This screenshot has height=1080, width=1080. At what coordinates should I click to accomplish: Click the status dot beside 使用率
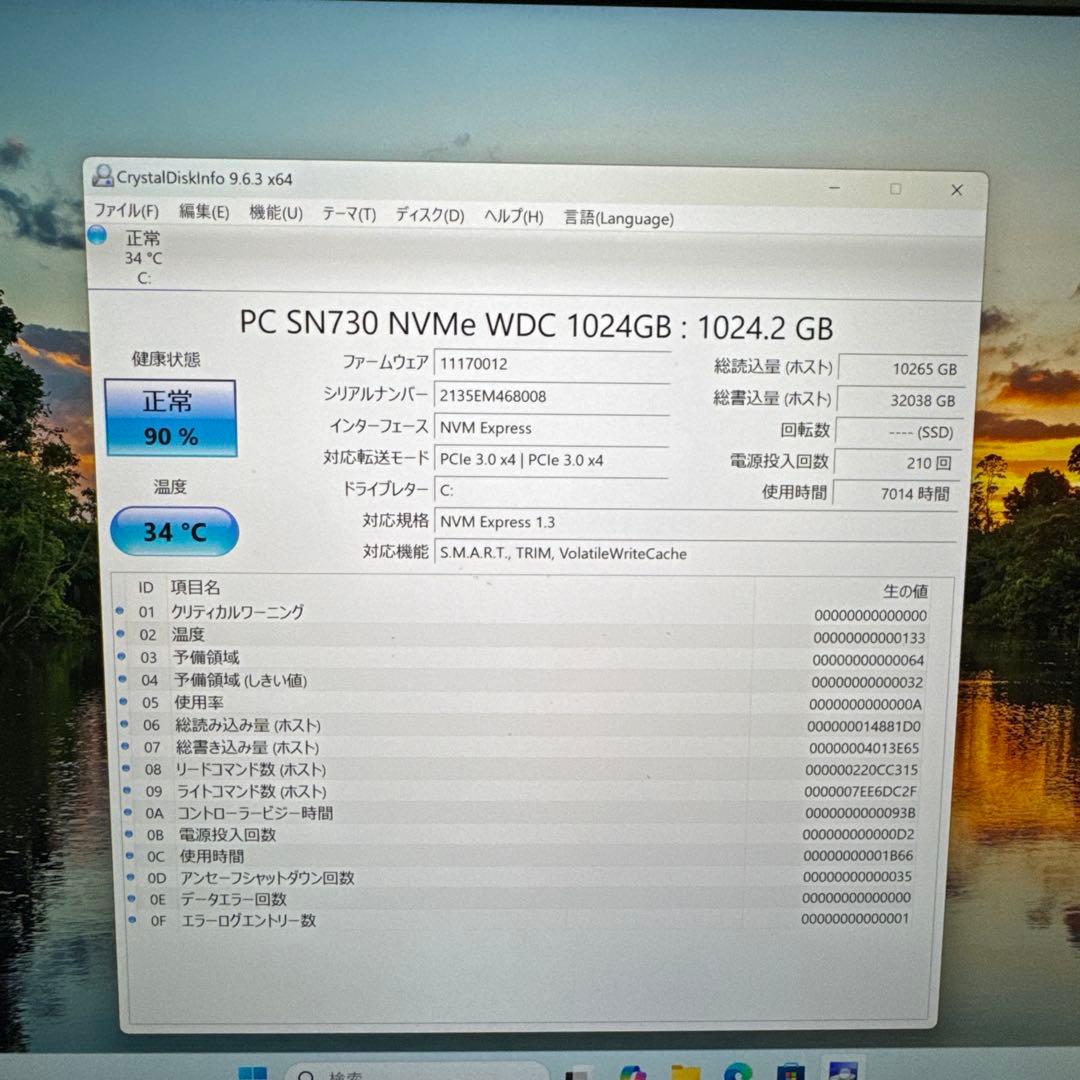[x=125, y=702]
